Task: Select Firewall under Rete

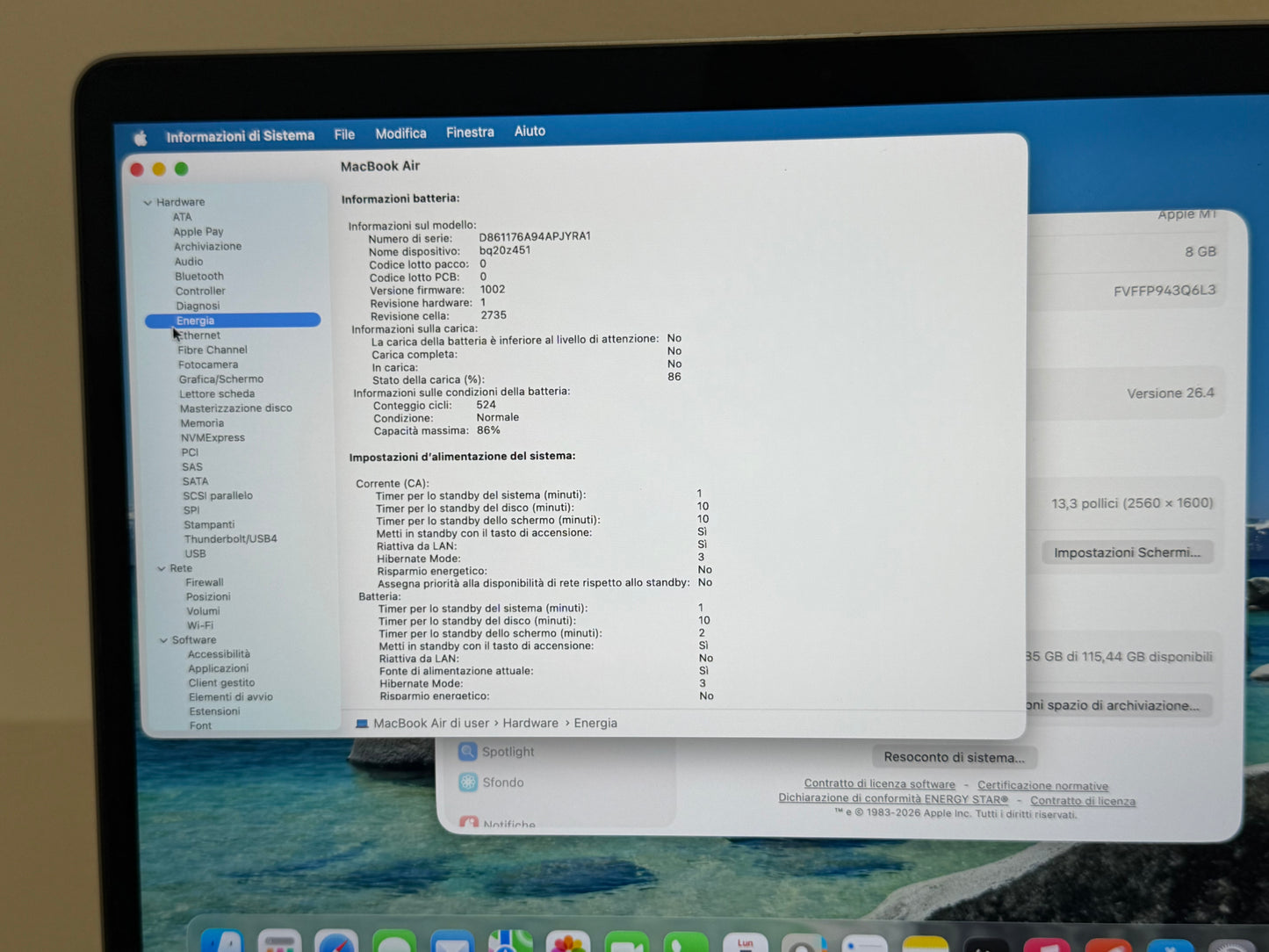Action: 205,582
